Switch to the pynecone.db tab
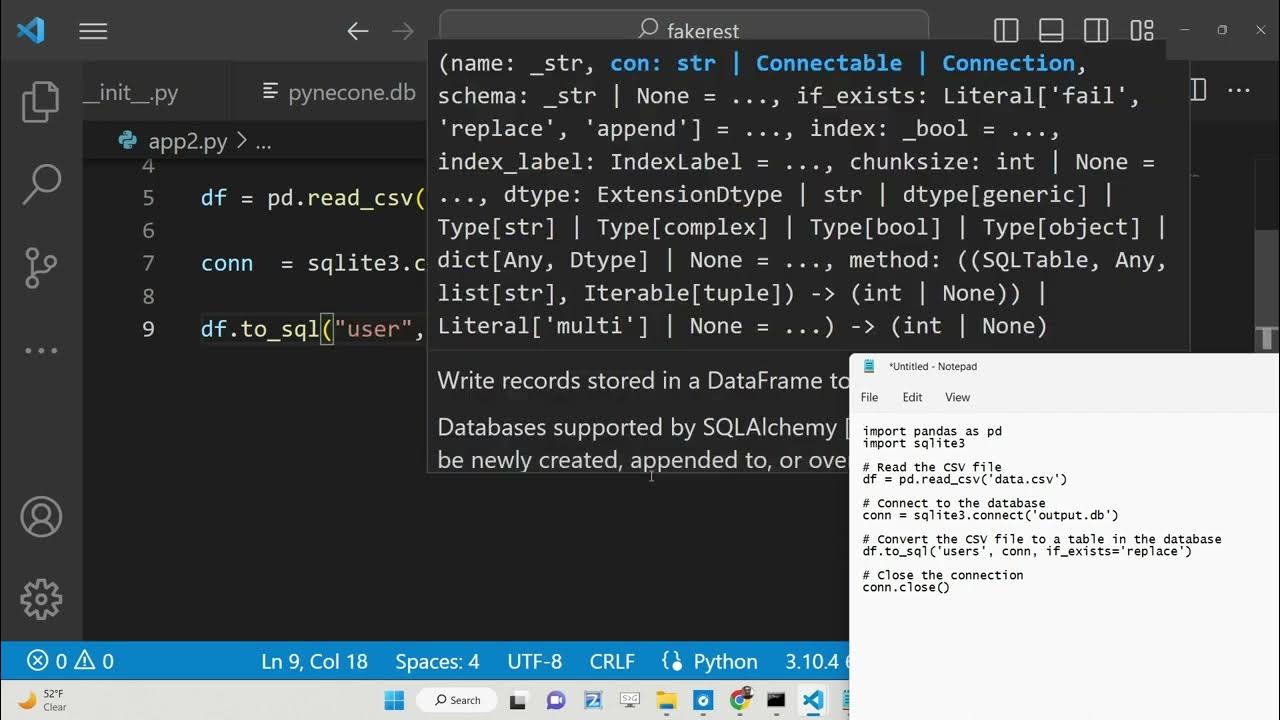Viewport: 1280px width, 720px height. [x=340, y=93]
